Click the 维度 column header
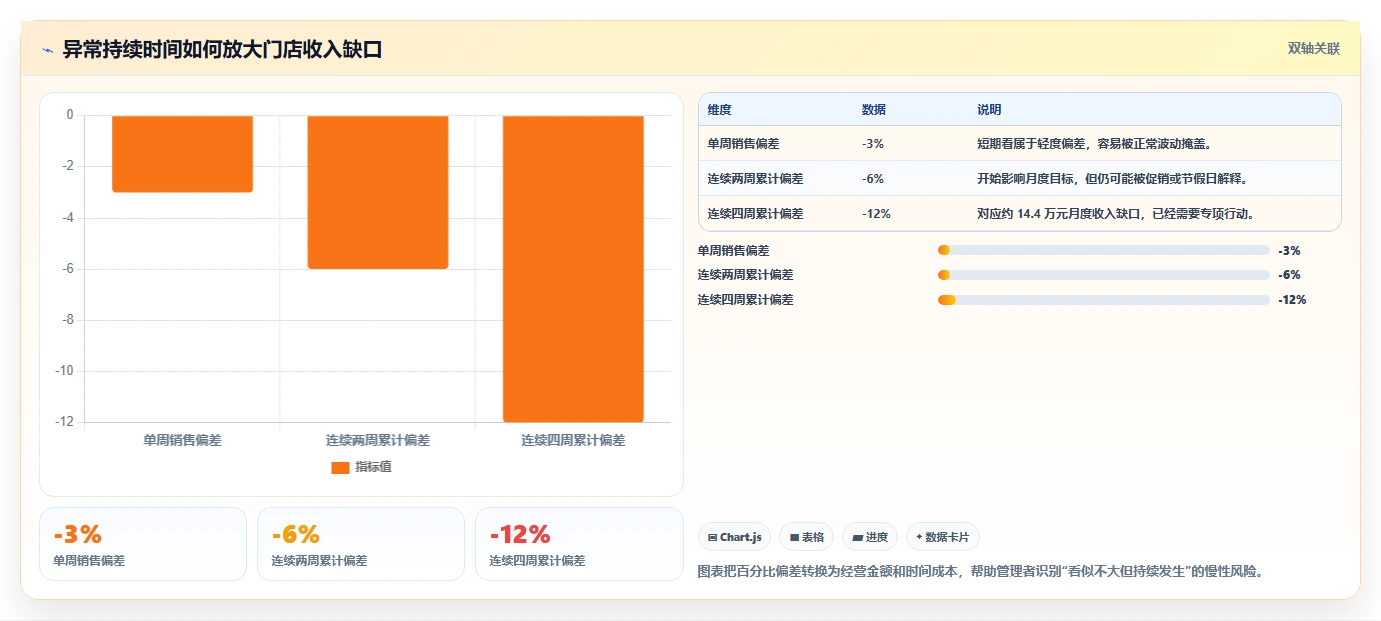Image resolution: width=1381 pixels, height=621 pixels. (719, 110)
